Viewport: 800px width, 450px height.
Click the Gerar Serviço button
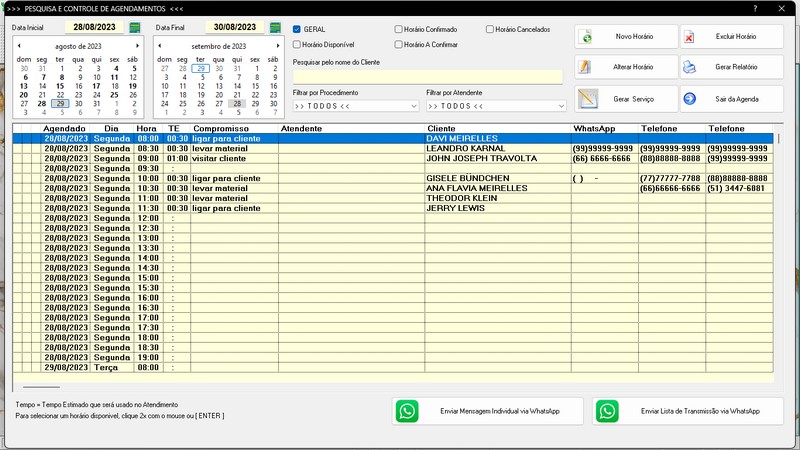(x=626, y=98)
